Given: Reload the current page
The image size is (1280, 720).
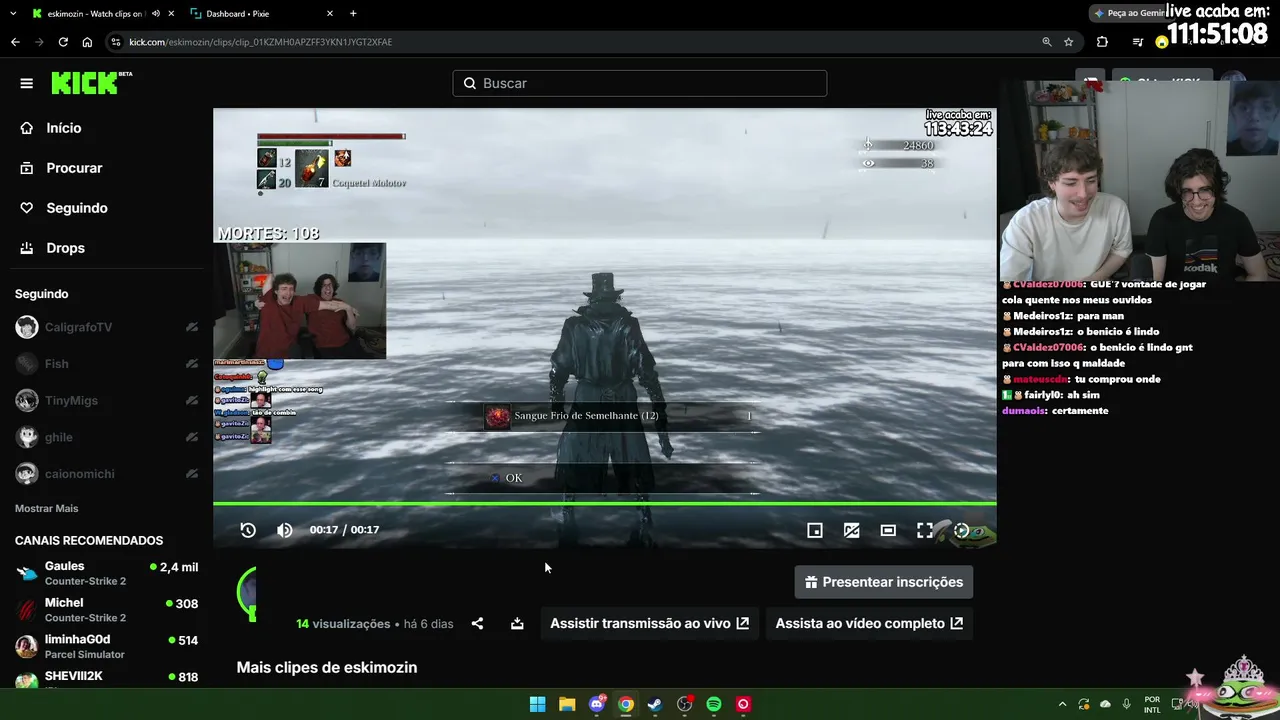Looking at the screenshot, I should click(x=63, y=42).
